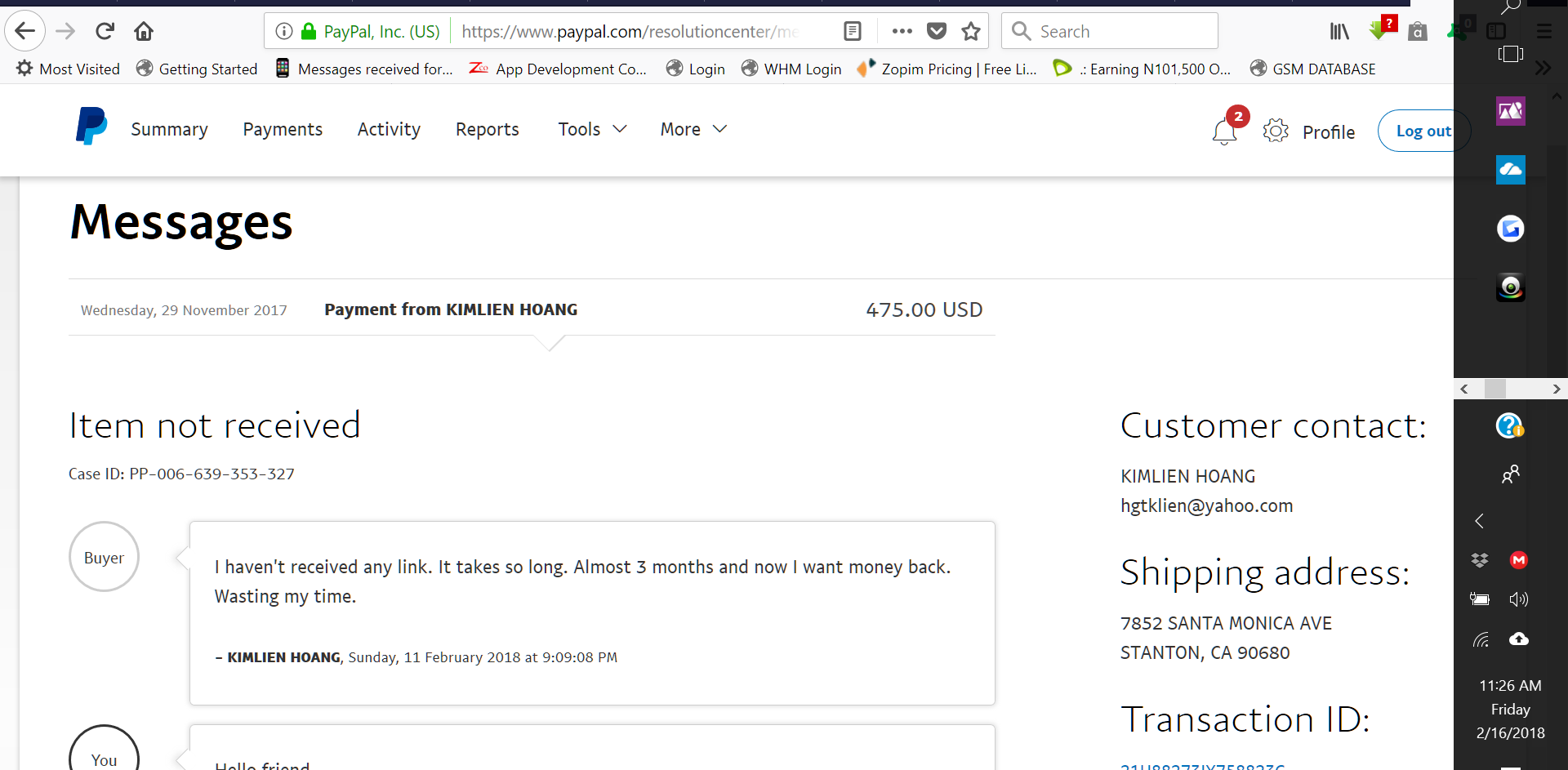
Task: Check the battery status tray icon
Action: (1480, 599)
